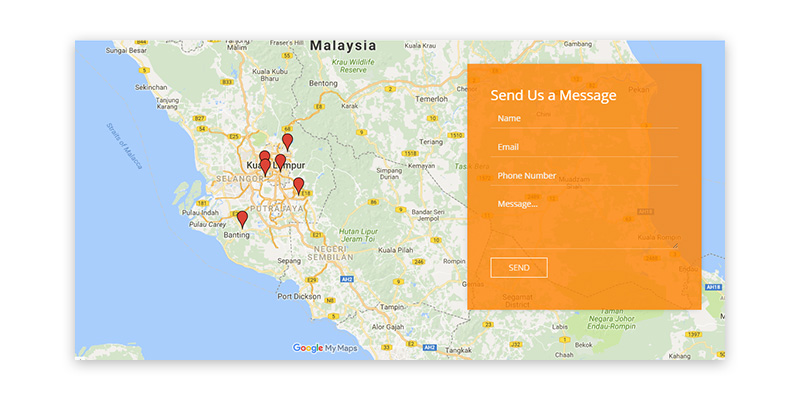Image resolution: width=800 pixels, height=400 pixels.
Task: Click the B33 road shield
Action: [227, 82]
